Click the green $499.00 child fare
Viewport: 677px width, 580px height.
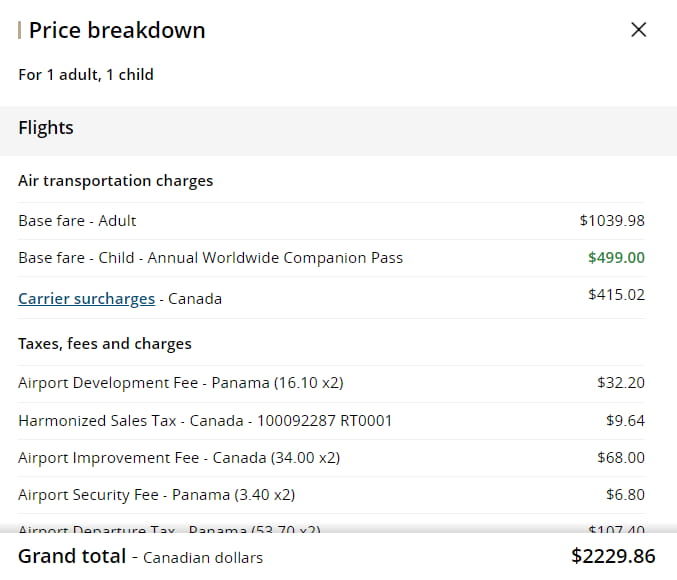[616, 258]
